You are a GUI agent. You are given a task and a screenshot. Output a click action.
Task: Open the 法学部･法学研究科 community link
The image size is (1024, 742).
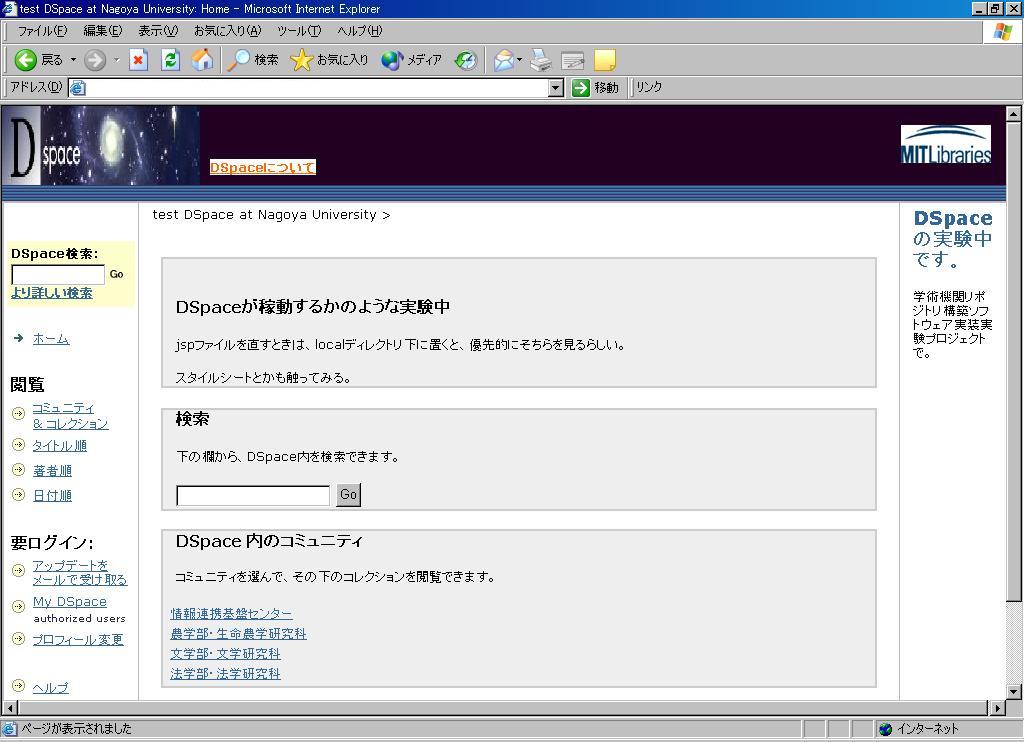[225, 674]
